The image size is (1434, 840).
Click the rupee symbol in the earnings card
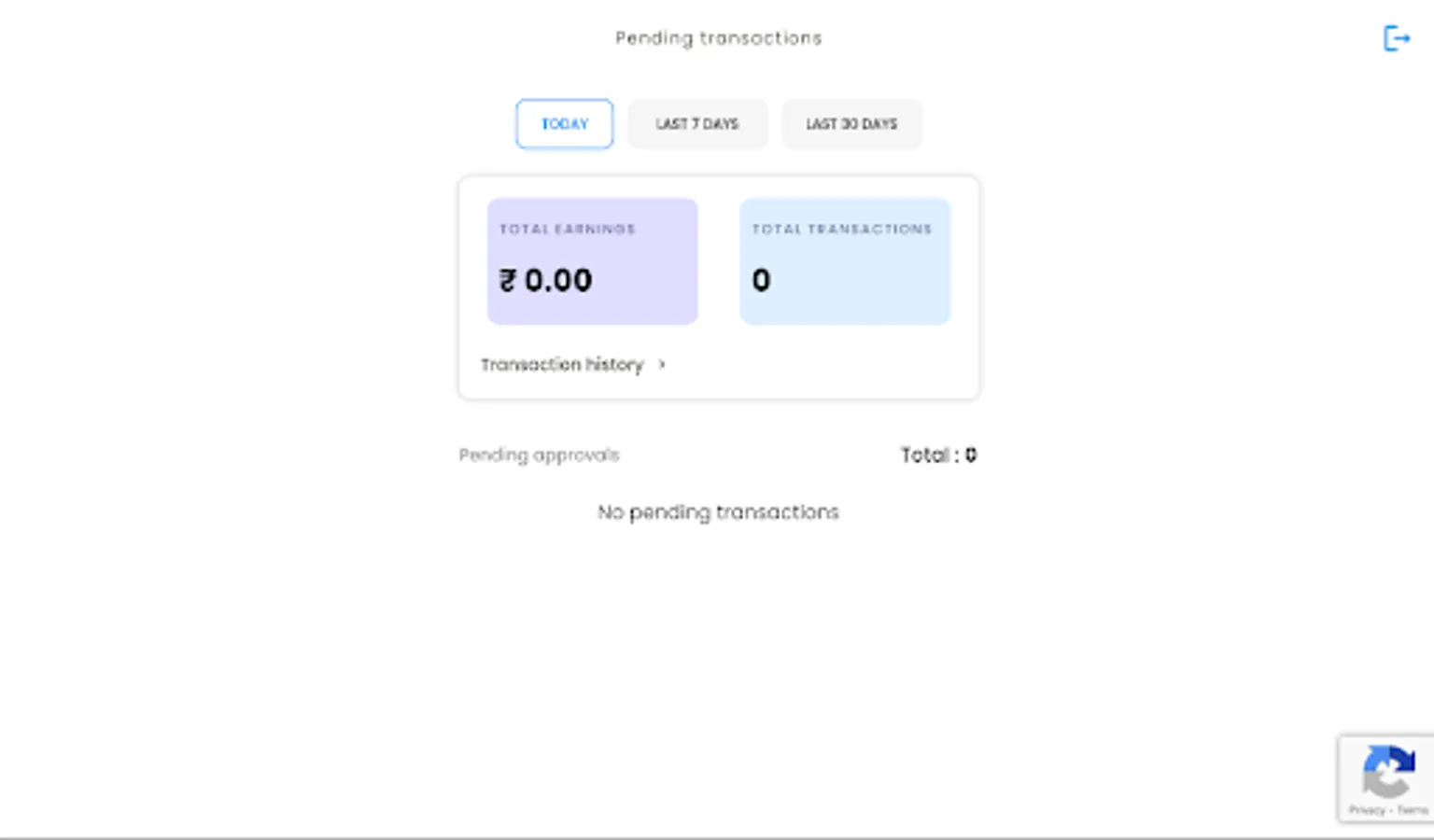[508, 280]
